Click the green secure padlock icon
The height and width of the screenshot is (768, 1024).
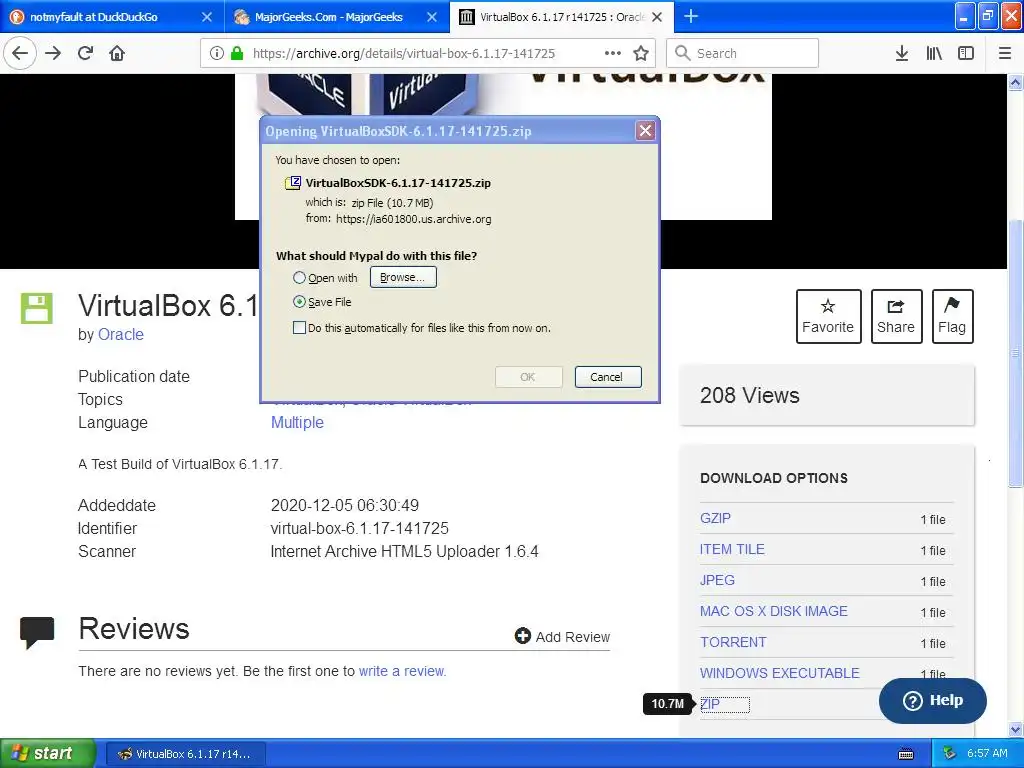[237, 53]
